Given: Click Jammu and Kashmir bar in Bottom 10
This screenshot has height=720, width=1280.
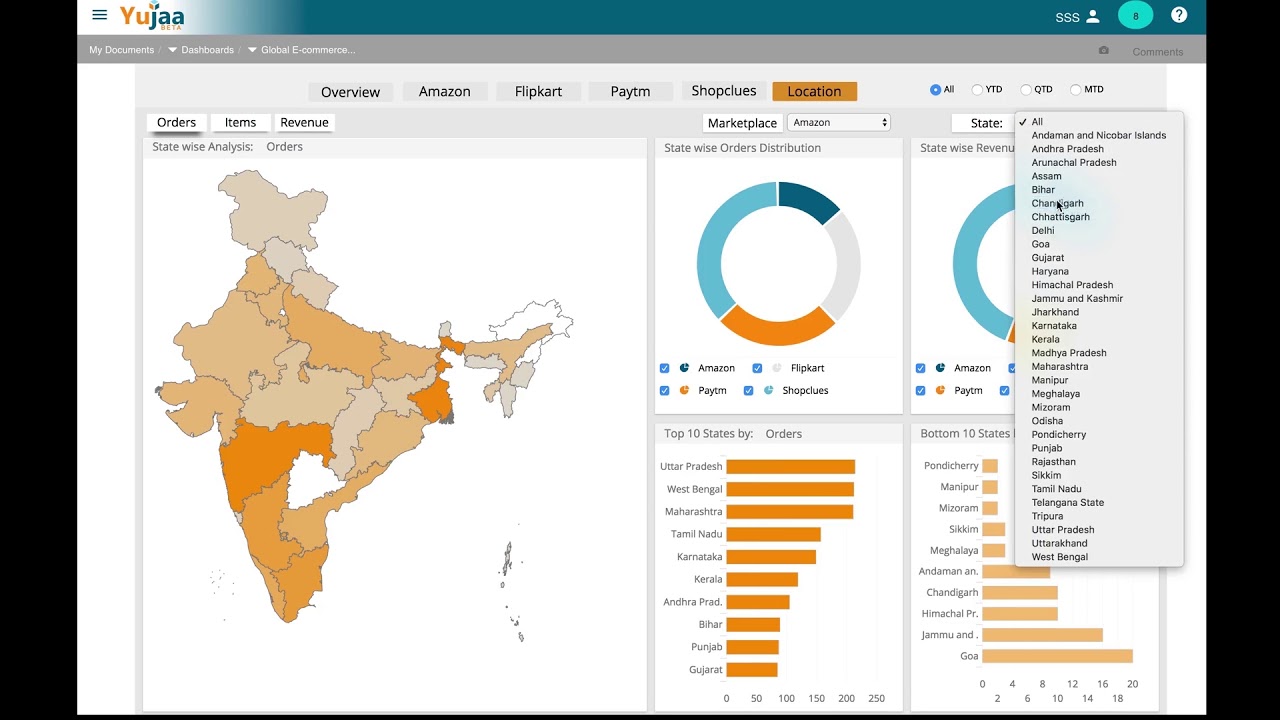Looking at the screenshot, I should pos(1042,635).
